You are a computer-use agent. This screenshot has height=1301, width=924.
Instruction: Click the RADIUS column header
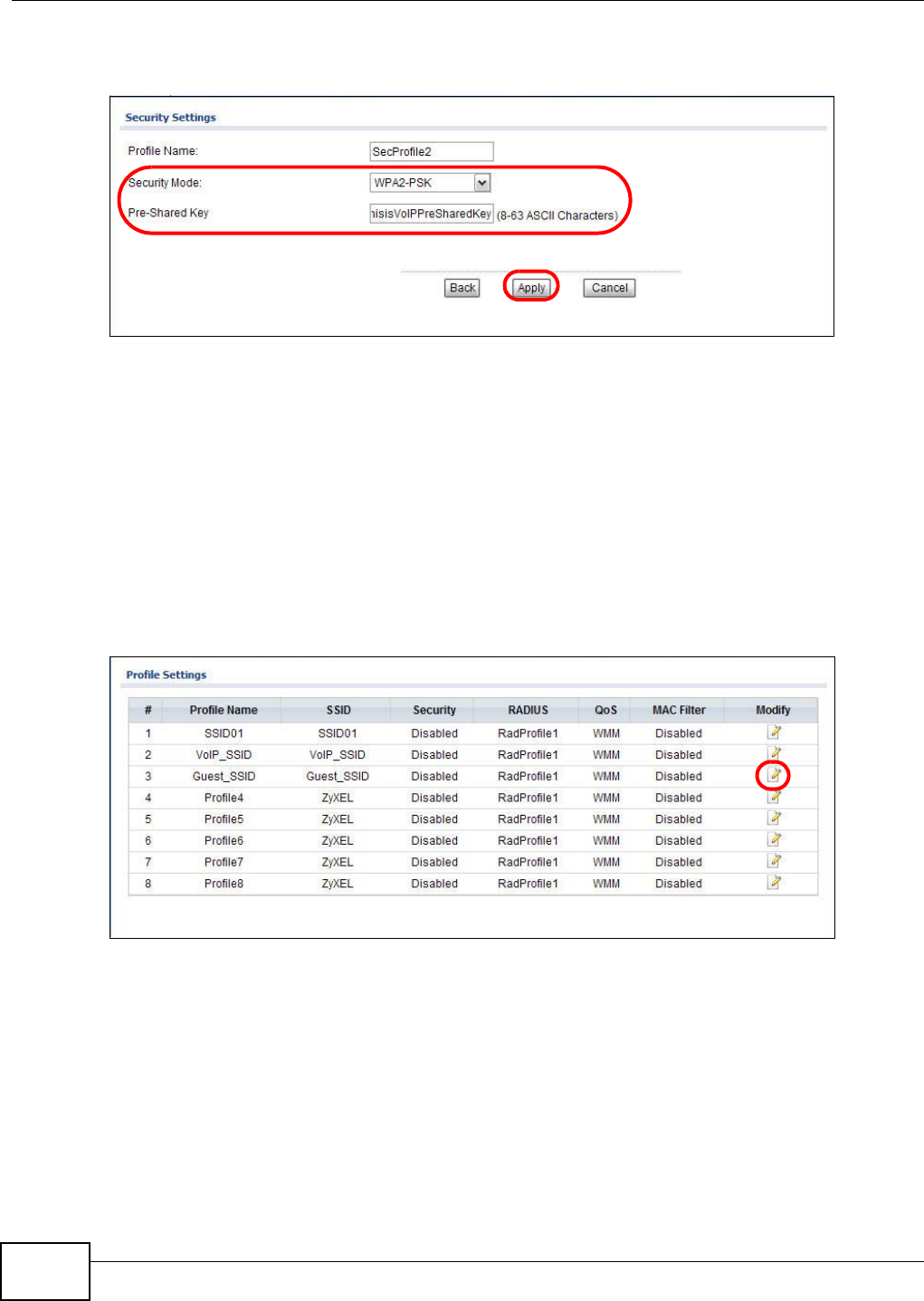[x=529, y=710]
